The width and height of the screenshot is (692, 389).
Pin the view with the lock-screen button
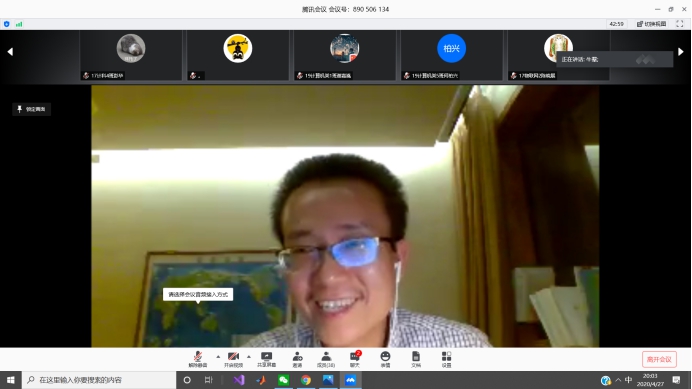pos(31,109)
